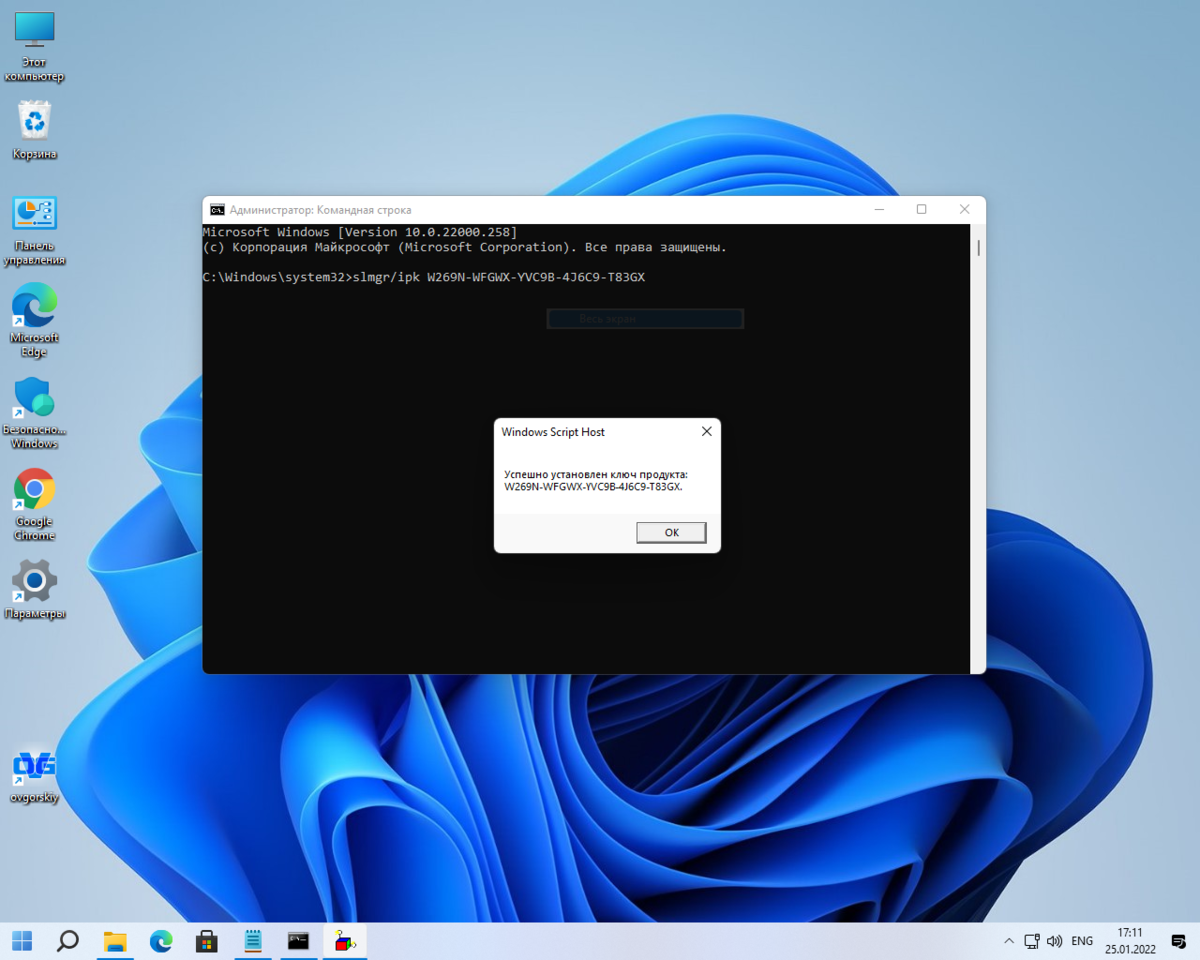Image resolution: width=1200 pixels, height=960 pixels.
Task: Change input language ENG indicator
Action: pyautogui.click(x=1082, y=941)
